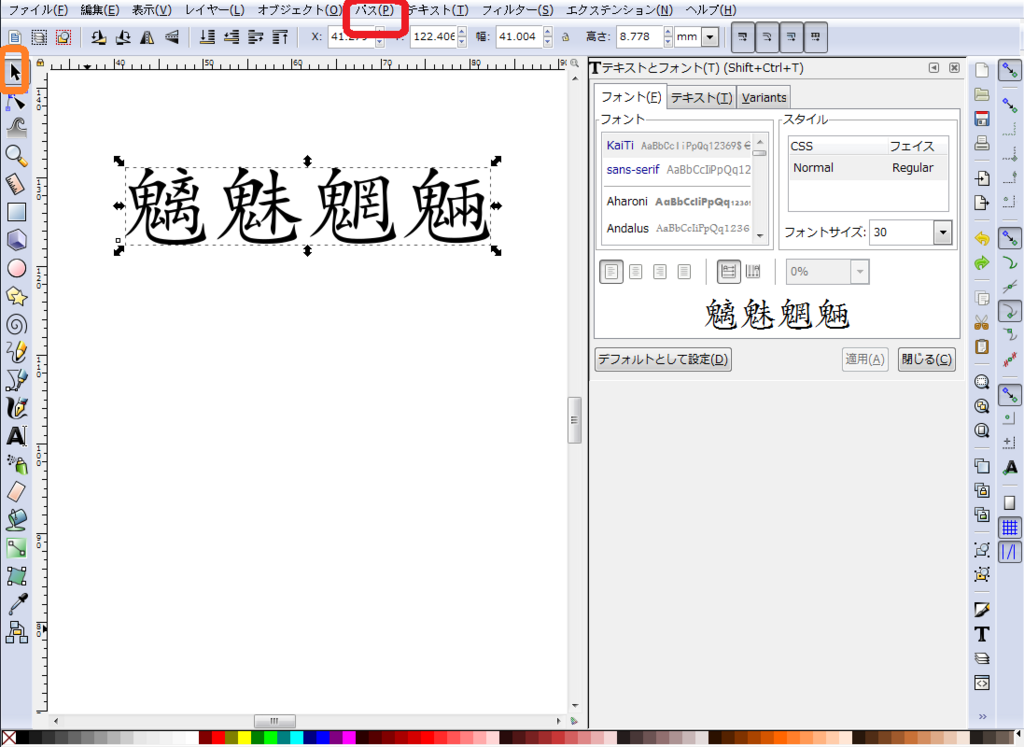The height and width of the screenshot is (747, 1024).
Task: Select the Star and polygon tool
Action: coord(16,296)
